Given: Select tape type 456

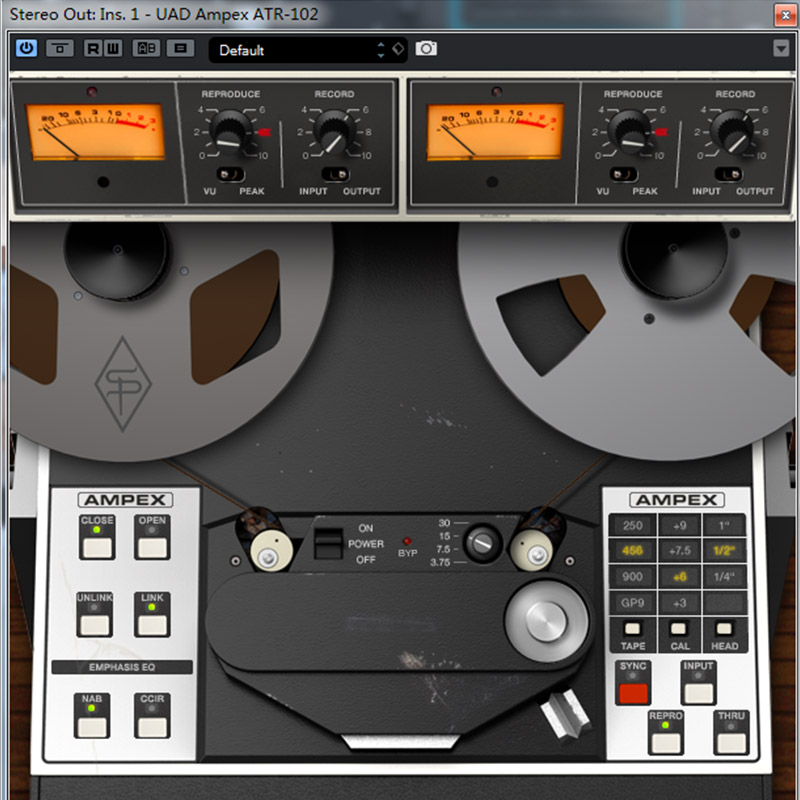Looking at the screenshot, I should click(632, 551).
